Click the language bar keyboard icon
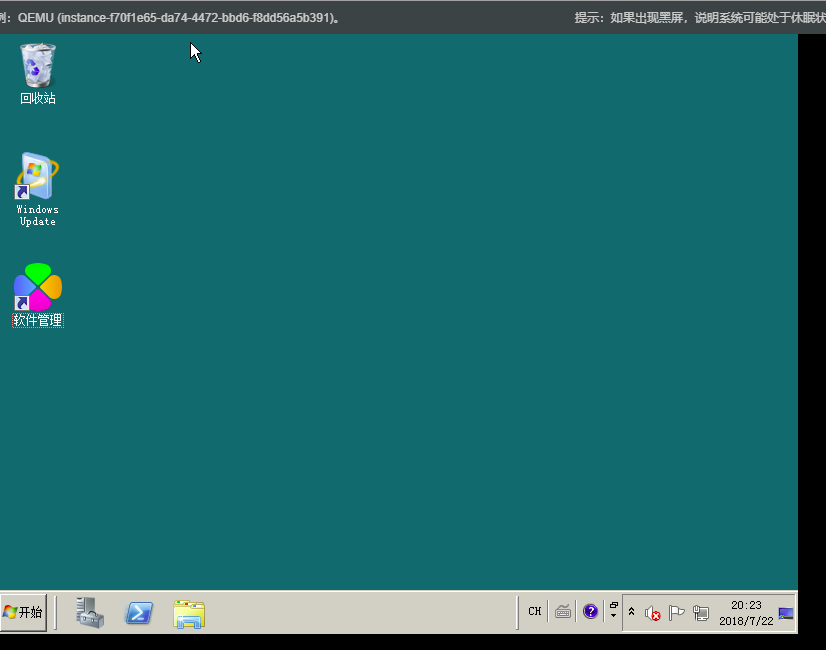 click(x=563, y=612)
